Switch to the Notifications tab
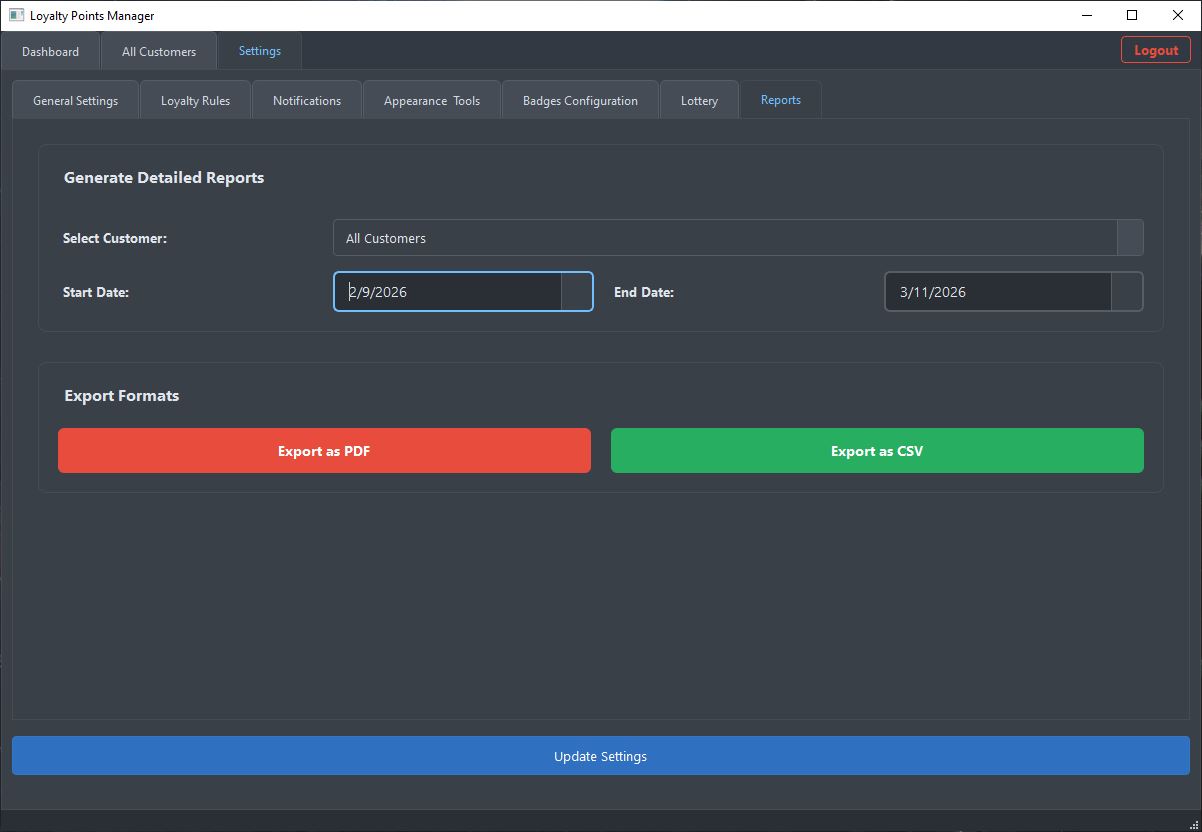 coord(306,101)
